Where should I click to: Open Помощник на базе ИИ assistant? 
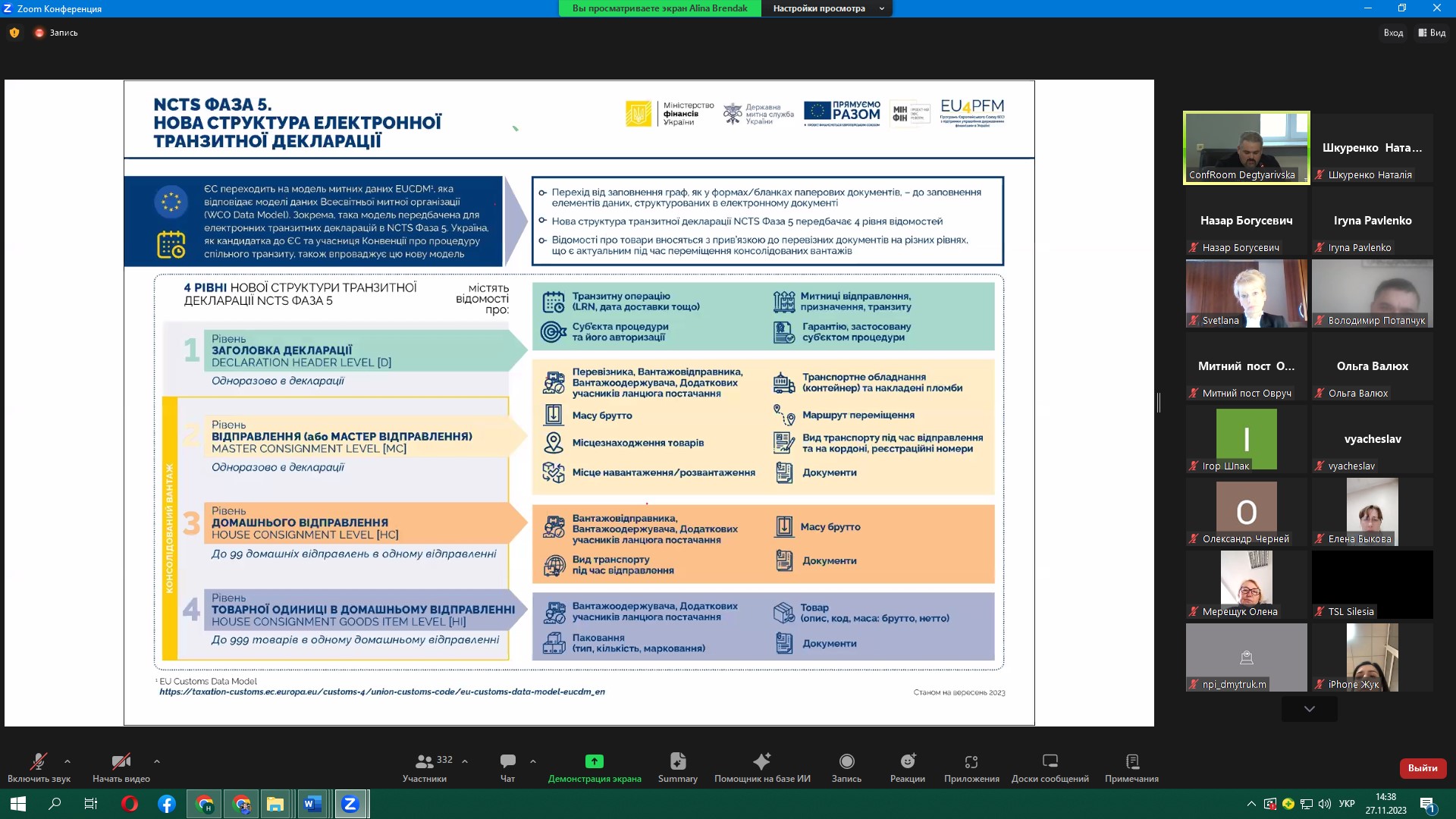click(762, 767)
